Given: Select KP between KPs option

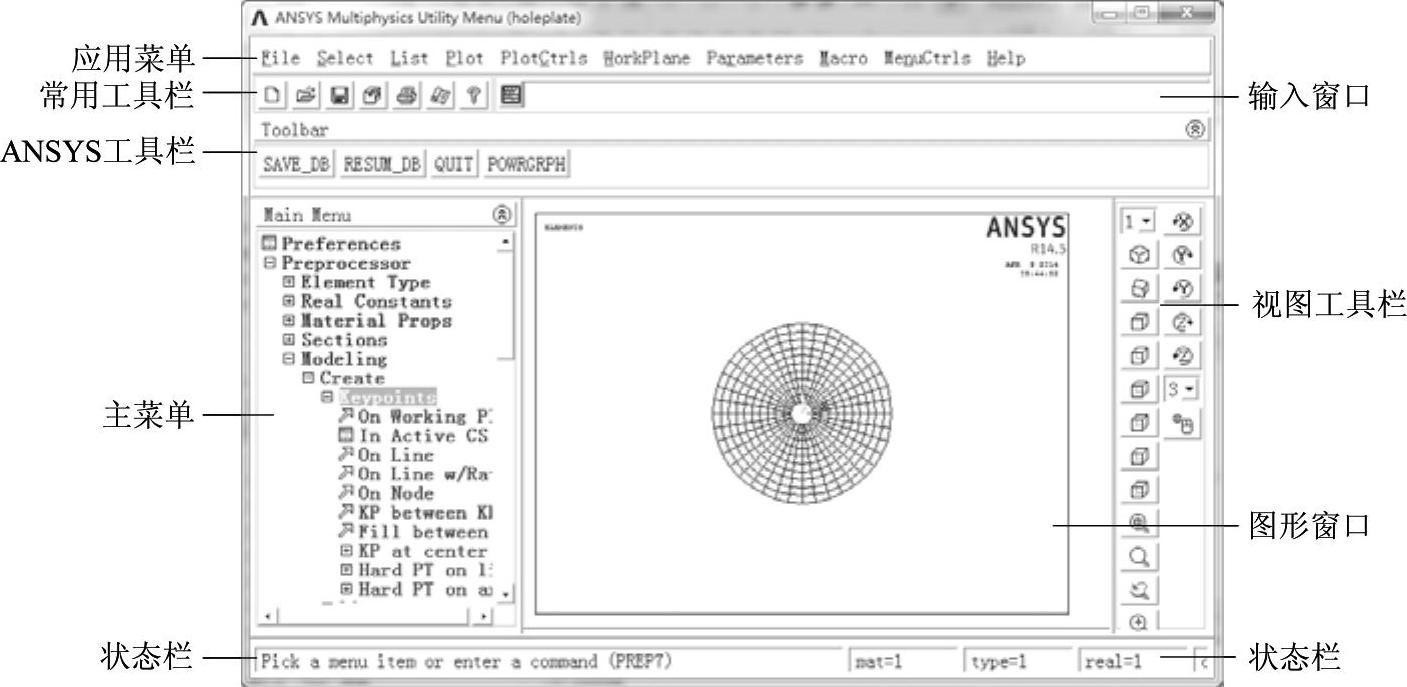Looking at the screenshot, I should point(416,513).
